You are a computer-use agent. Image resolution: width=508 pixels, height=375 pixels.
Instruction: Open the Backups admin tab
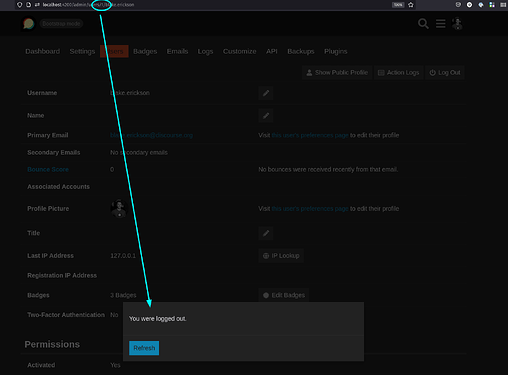click(301, 51)
